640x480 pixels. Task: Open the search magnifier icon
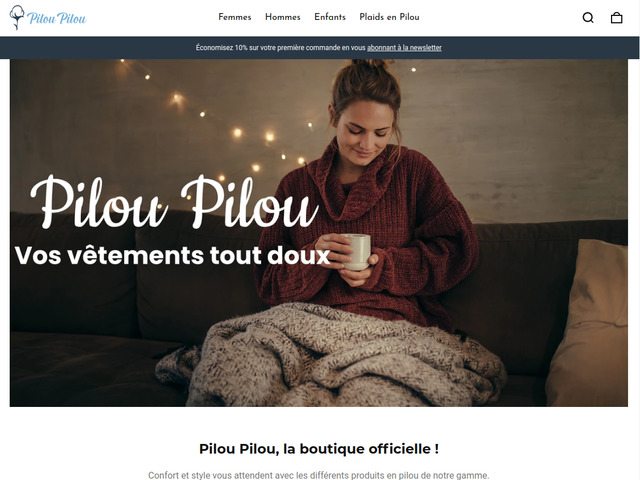pyautogui.click(x=588, y=18)
